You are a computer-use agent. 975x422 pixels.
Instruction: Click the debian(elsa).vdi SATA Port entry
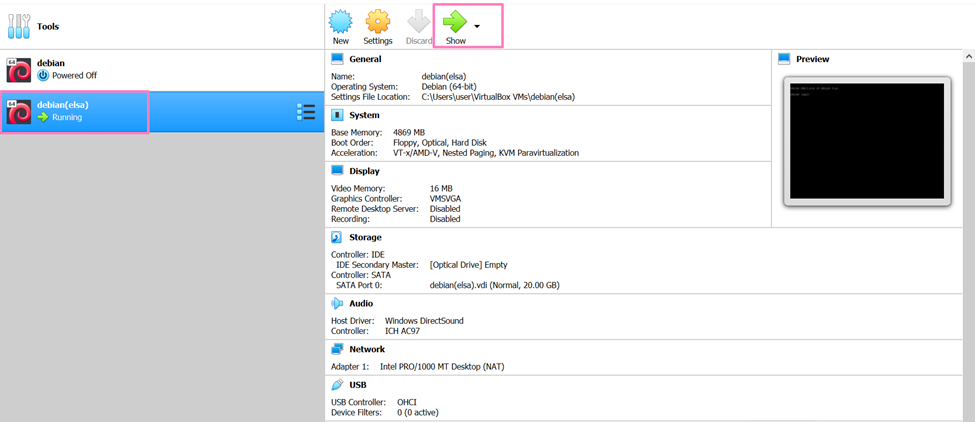tap(495, 285)
